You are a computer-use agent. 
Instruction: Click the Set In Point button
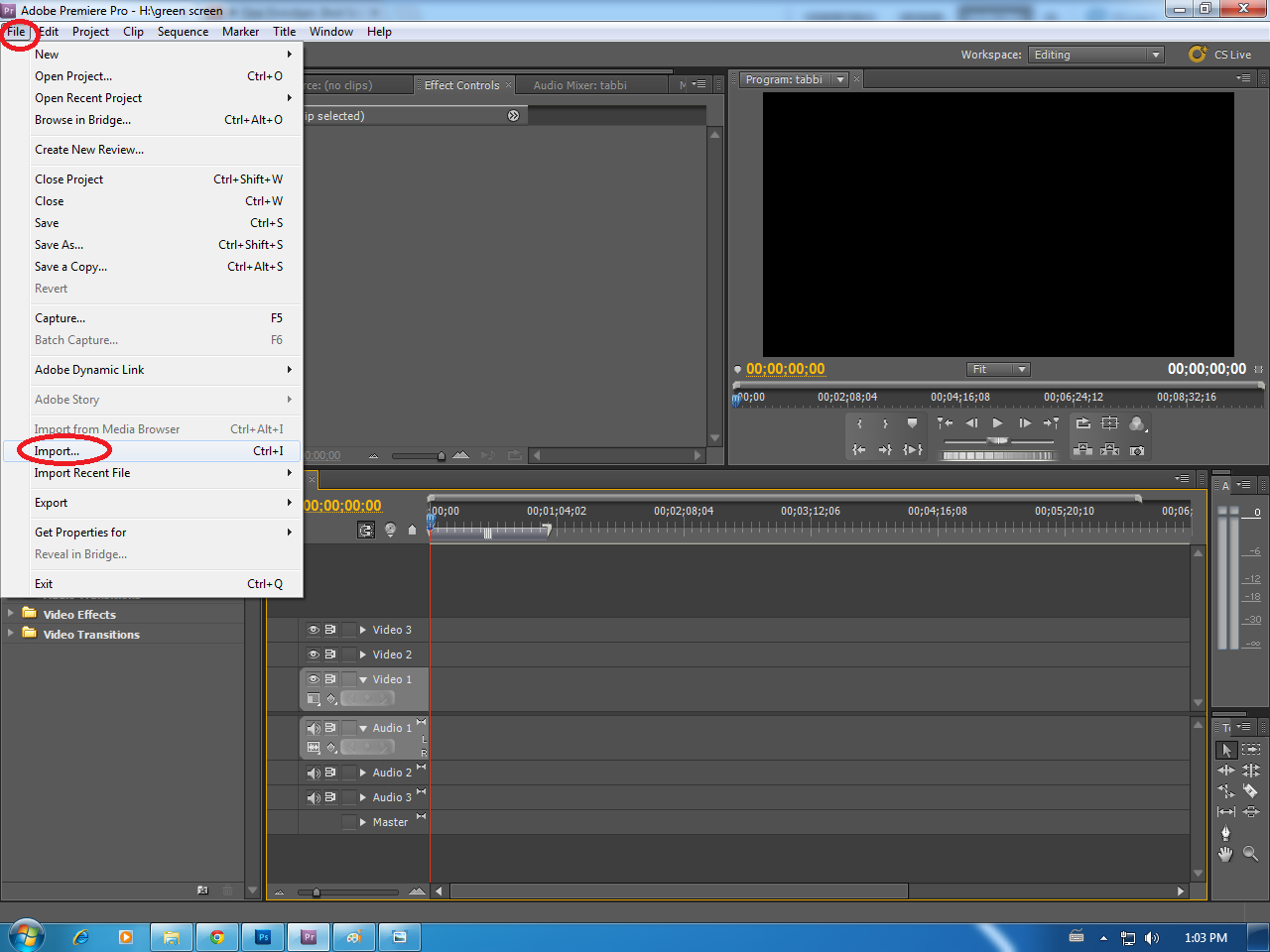[859, 423]
